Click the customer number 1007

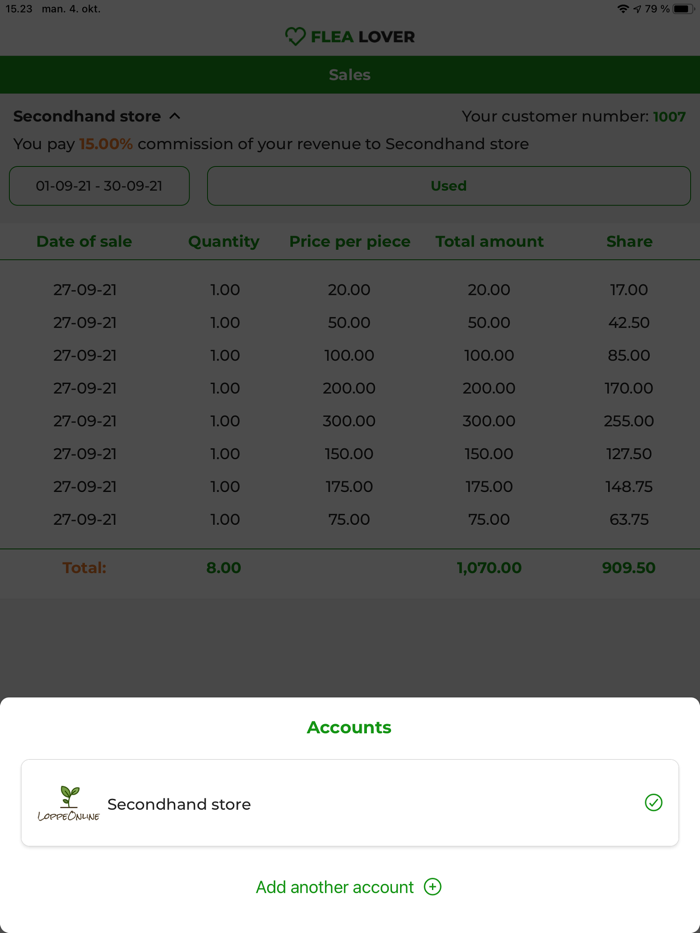coord(669,117)
